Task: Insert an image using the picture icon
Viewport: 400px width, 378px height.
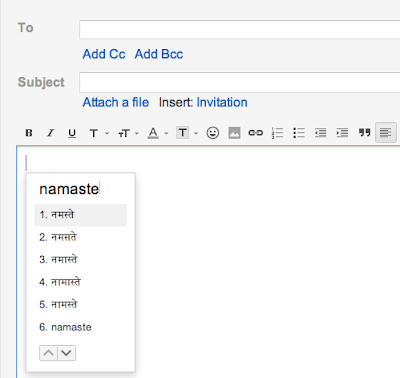Action: [x=234, y=133]
